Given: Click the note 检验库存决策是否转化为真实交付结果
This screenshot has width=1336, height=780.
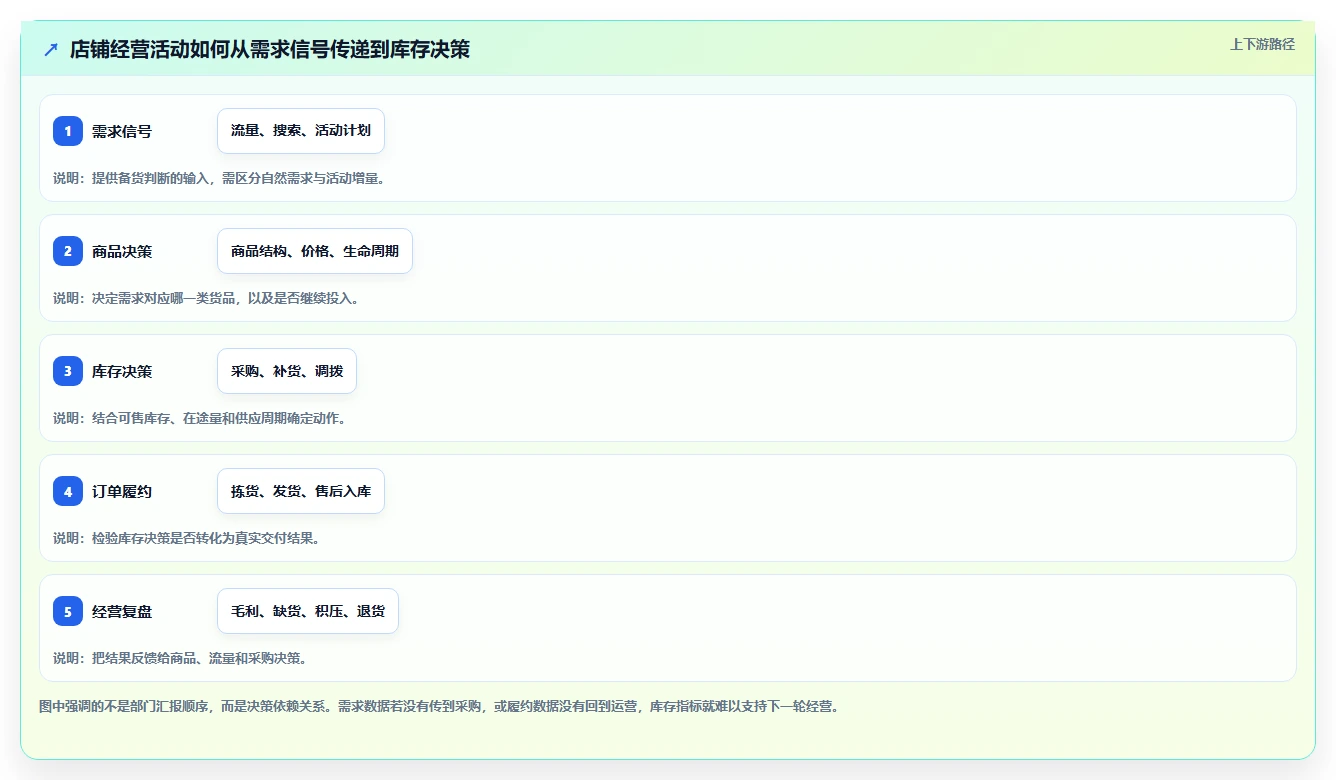Looking at the screenshot, I should pyautogui.click(x=203, y=538).
